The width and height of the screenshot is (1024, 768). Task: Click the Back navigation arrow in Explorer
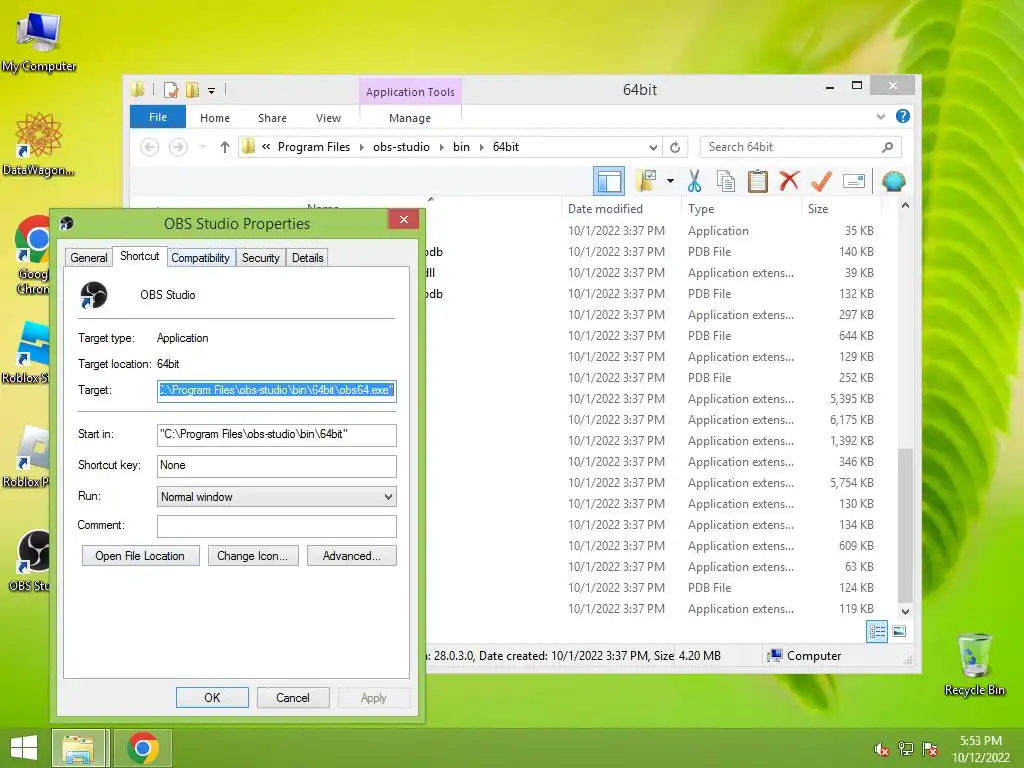pos(150,148)
